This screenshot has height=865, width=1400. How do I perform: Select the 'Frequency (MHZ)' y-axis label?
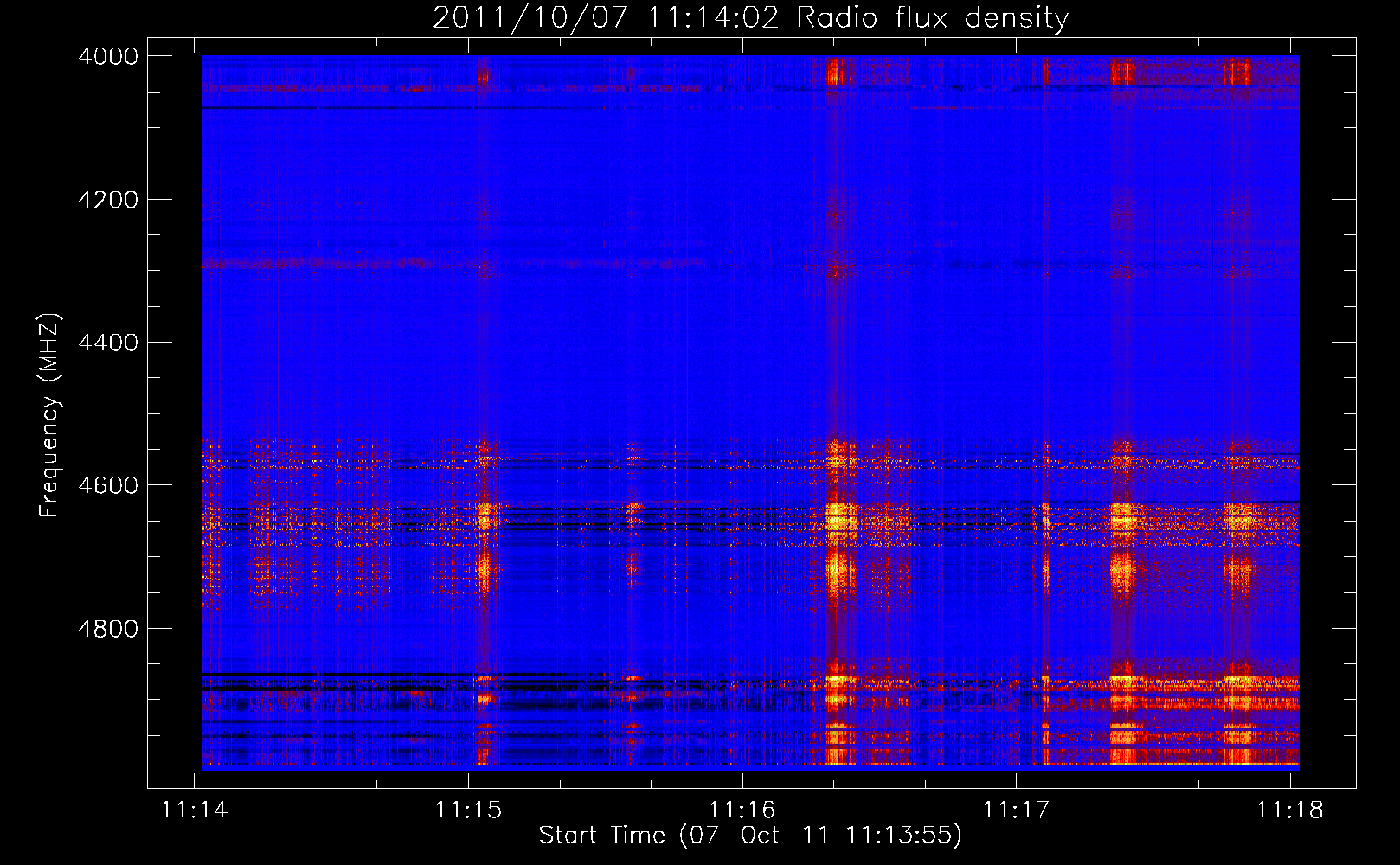pos(49,415)
